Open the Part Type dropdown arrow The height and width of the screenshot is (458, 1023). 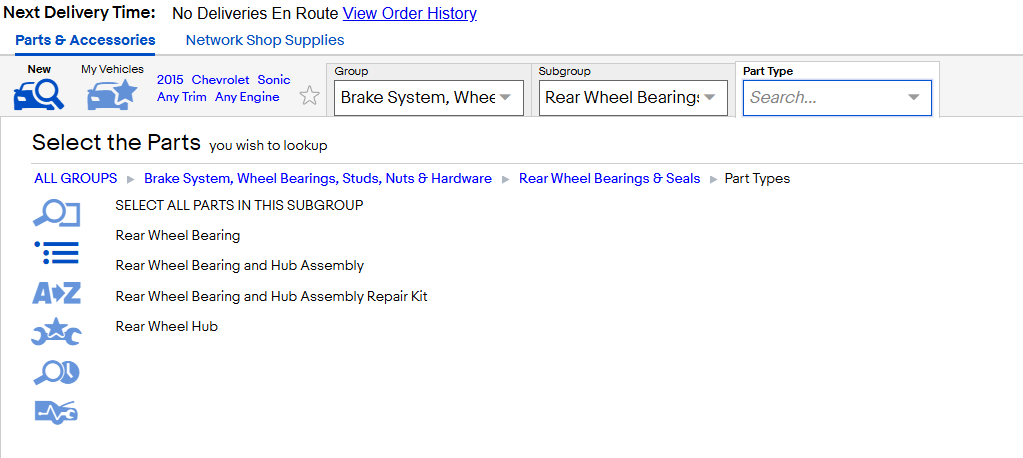pos(913,98)
